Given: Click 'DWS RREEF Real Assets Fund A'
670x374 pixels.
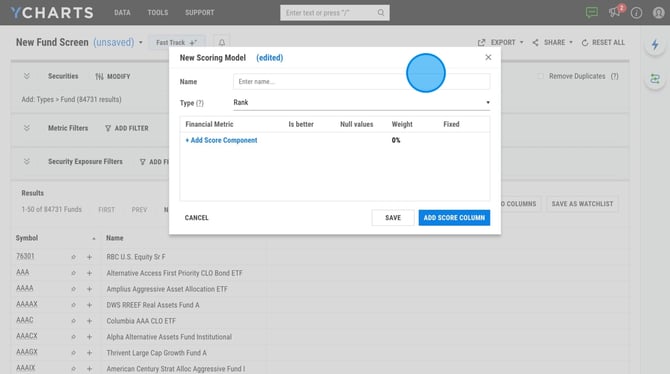Looking at the screenshot, I should pyautogui.click(x=153, y=305).
